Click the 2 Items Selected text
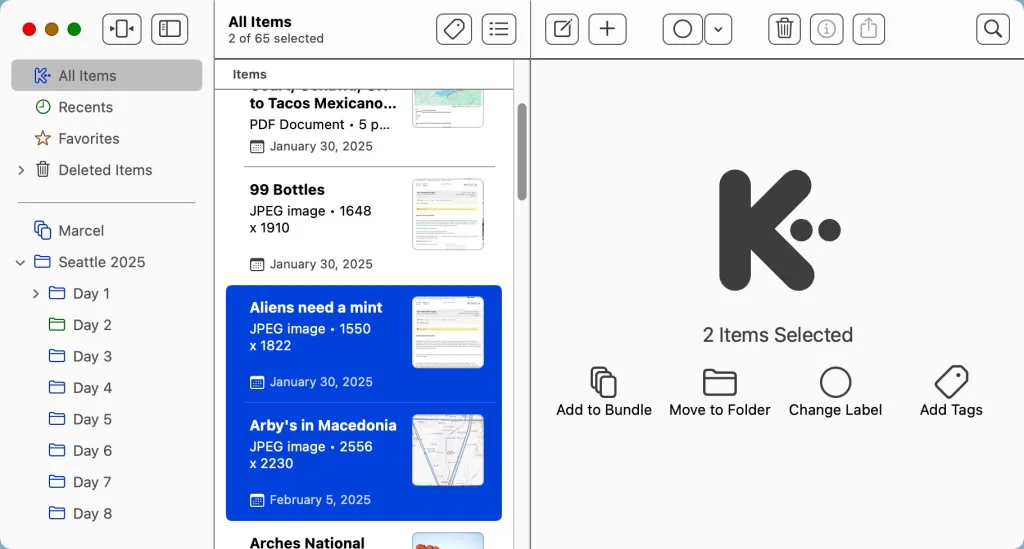Viewport: 1024px width, 549px height. pyautogui.click(x=778, y=335)
